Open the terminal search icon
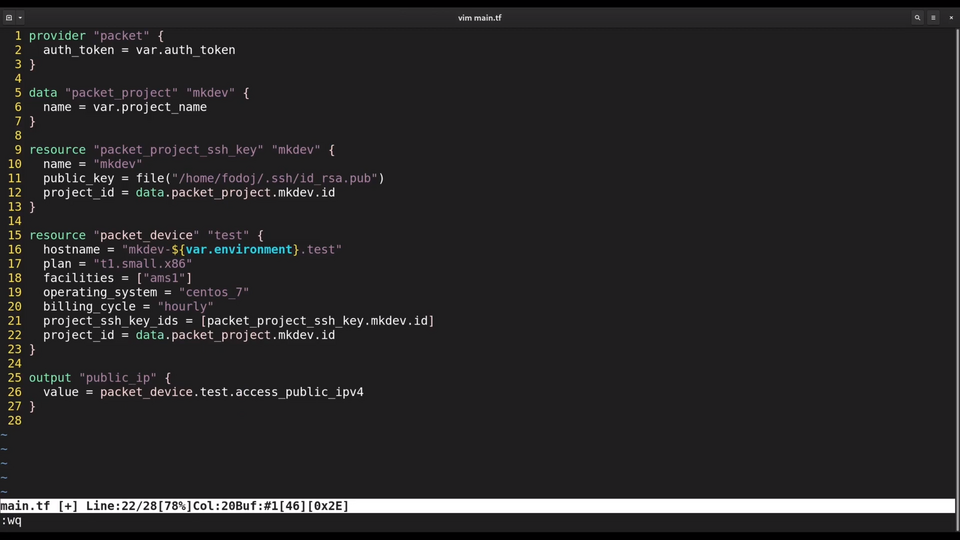Image resolution: width=960 pixels, height=540 pixels. (x=917, y=18)
